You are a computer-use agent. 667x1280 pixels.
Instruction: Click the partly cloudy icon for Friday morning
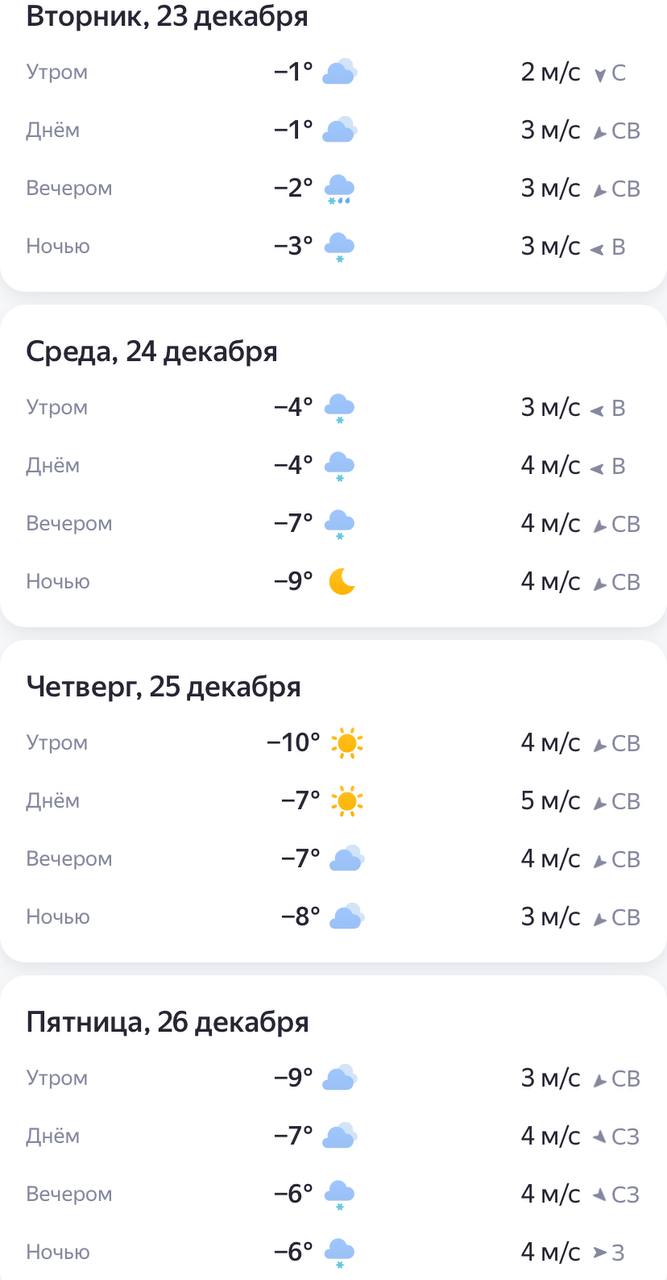click(x=340, y=1078)
